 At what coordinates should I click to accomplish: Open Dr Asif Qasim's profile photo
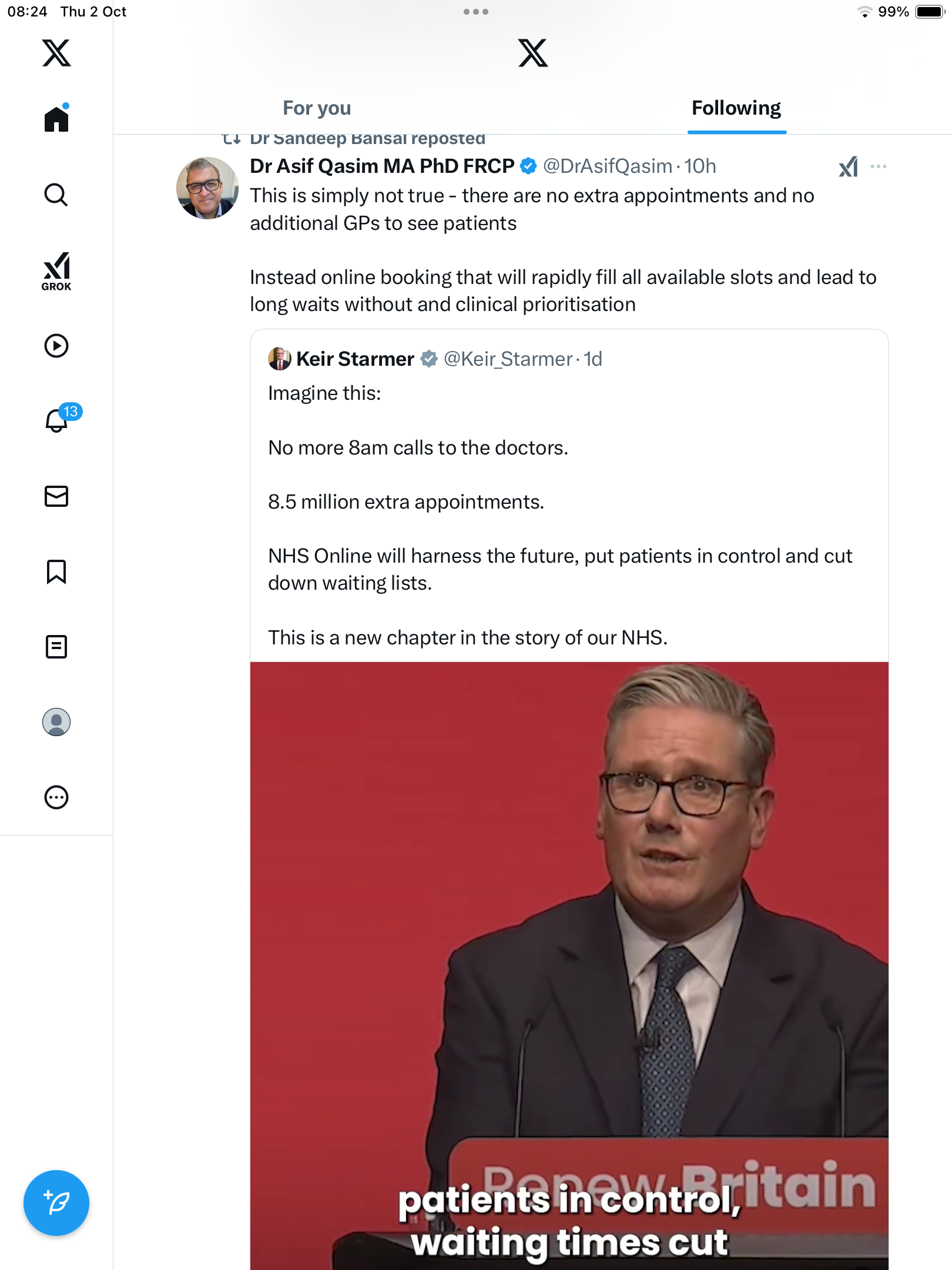(x=207, y=188)
